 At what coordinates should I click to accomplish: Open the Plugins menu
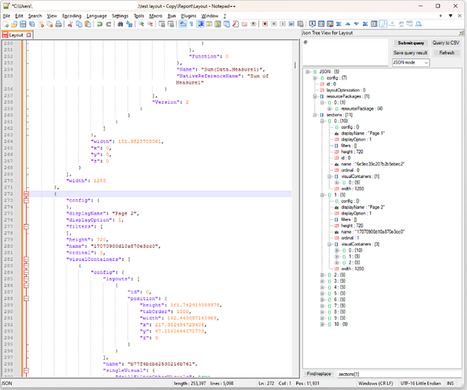click(189, 16)
